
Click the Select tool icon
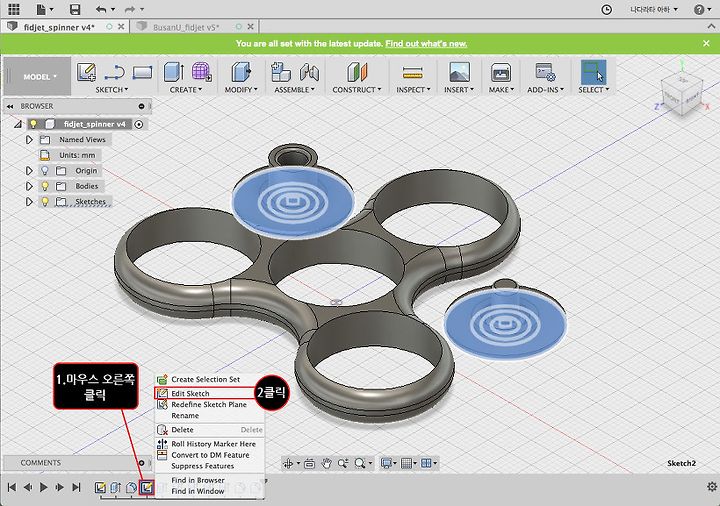pyautogui.click(x=593, y=72)
